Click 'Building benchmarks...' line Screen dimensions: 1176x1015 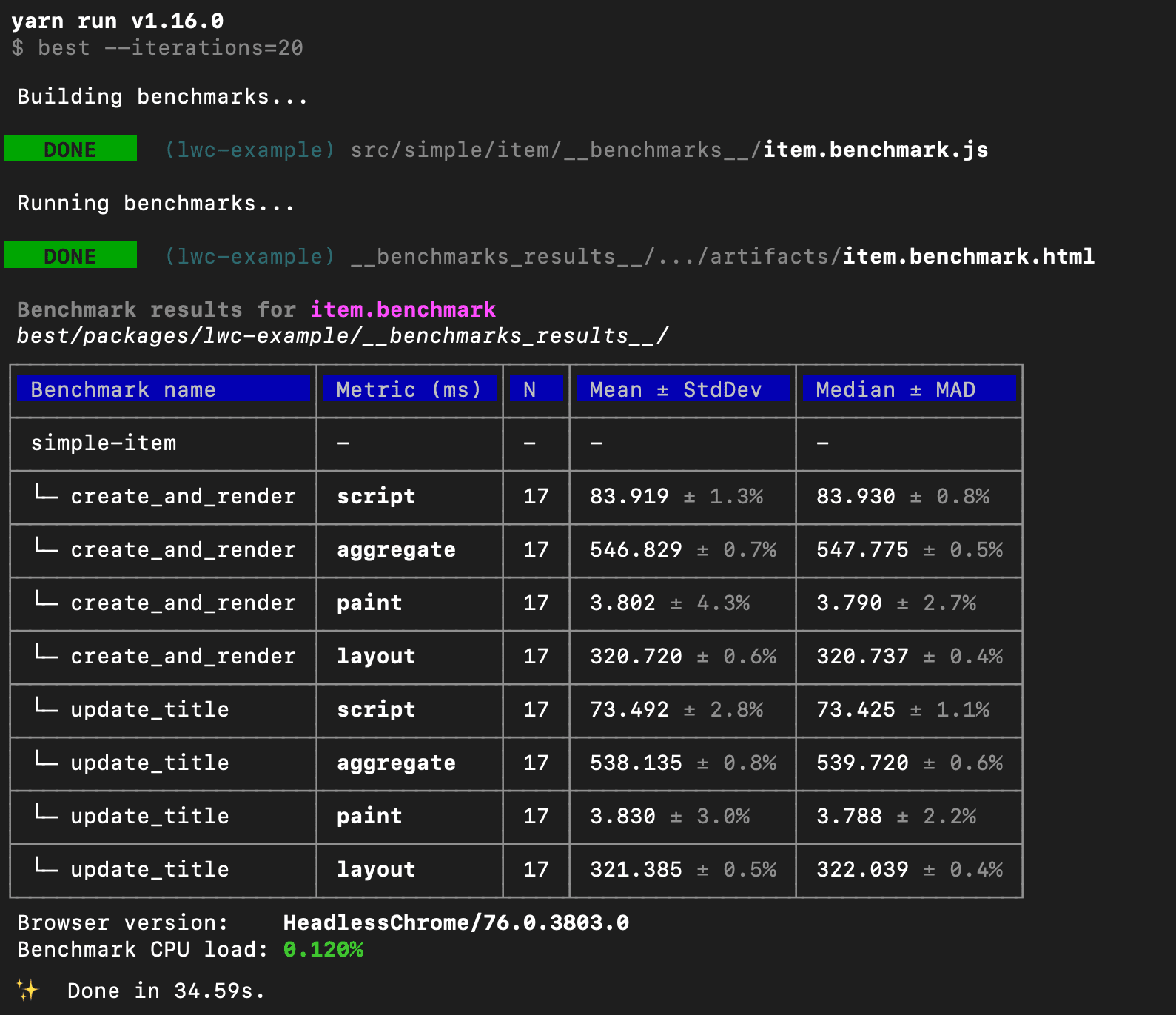[163, 96]
